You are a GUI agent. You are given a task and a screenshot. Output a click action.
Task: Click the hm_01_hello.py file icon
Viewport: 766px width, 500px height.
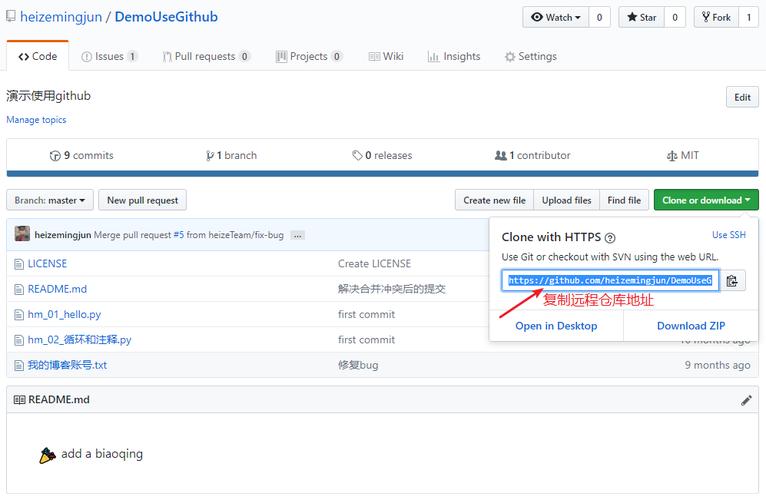[x=19, y=315]
